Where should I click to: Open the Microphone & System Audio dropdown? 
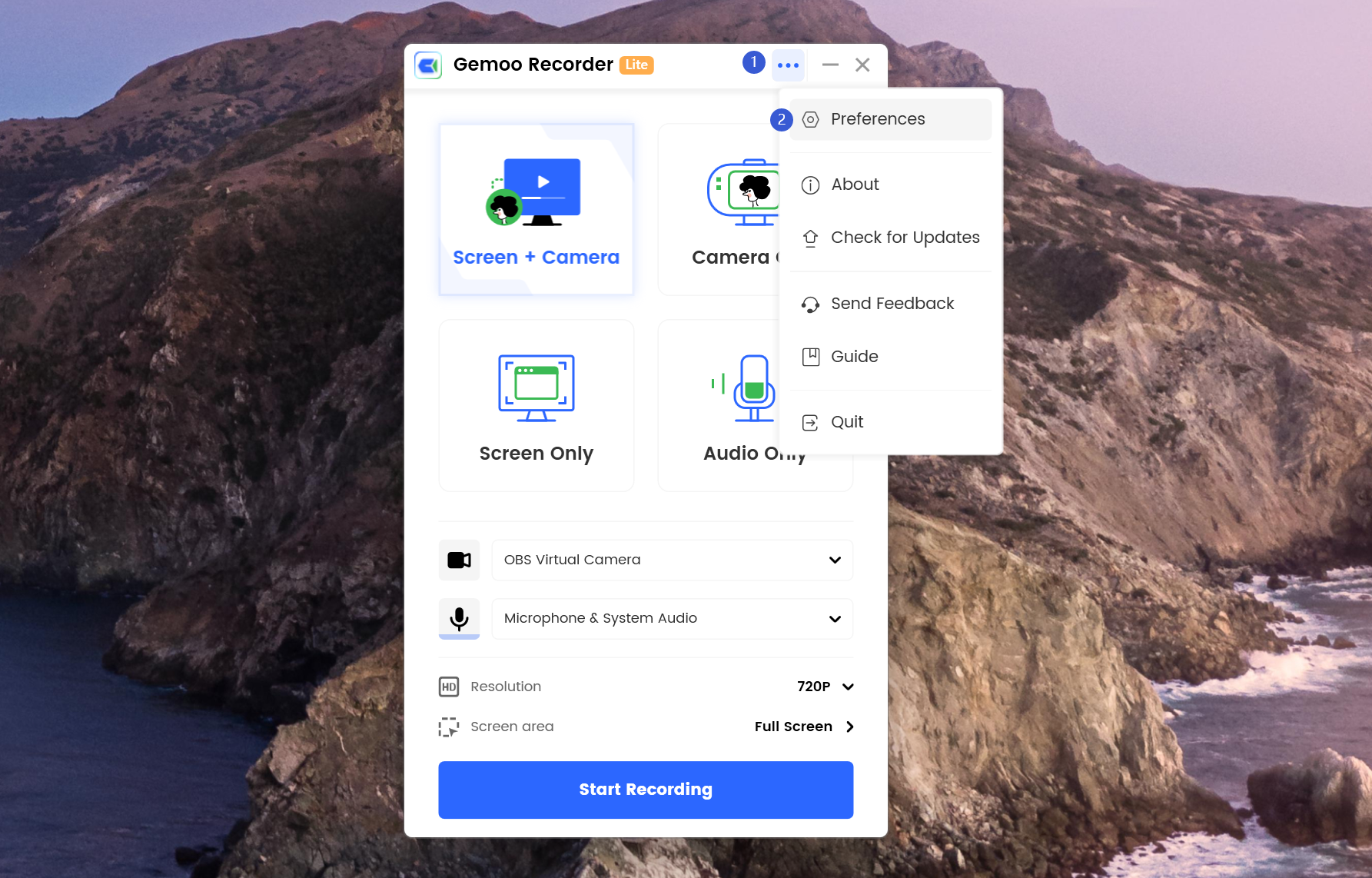[x=673, y=619]
